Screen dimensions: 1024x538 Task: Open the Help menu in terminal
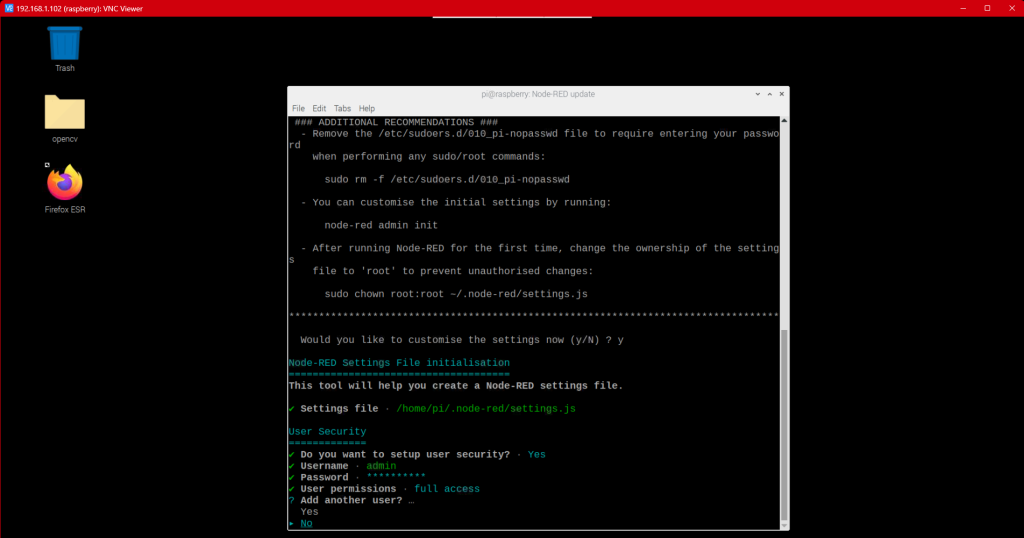pyautogui.click(x=367, y=108)
